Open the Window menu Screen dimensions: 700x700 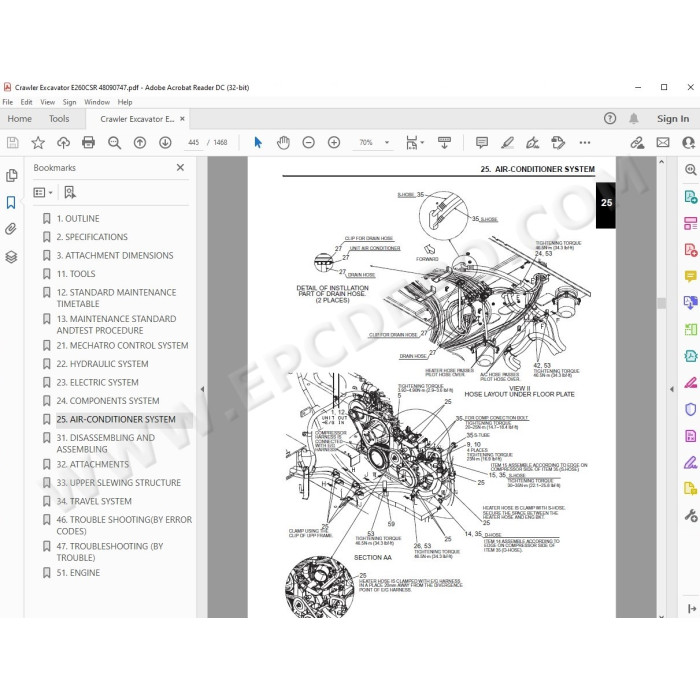pyautogui.click(x=97, y=102)
